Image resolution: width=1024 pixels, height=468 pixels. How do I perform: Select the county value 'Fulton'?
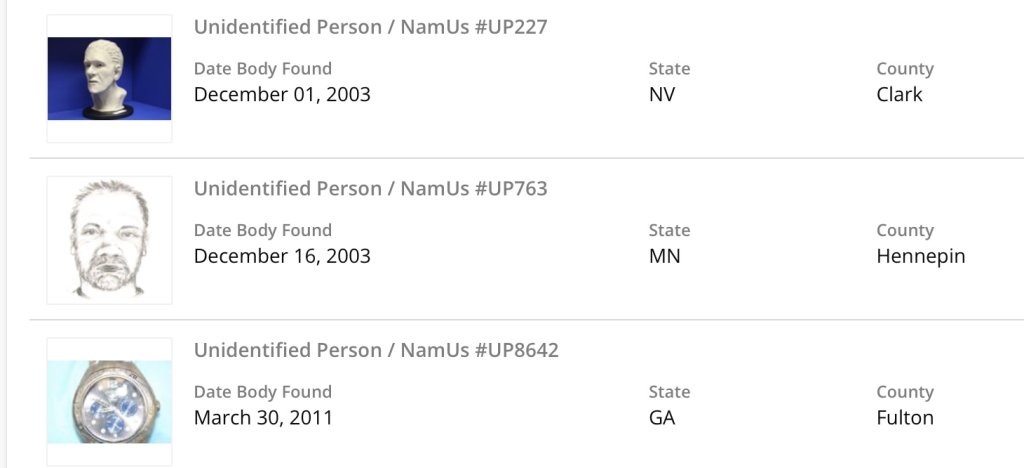905,417
